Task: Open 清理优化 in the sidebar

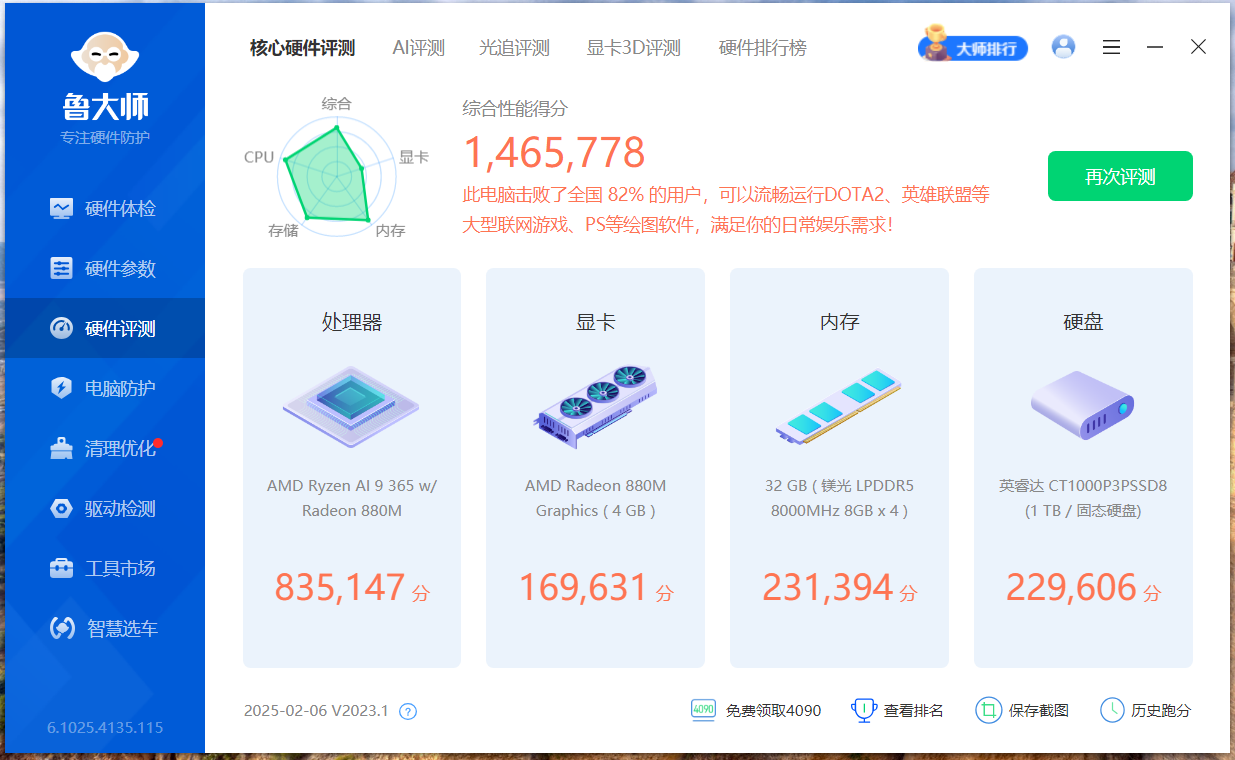Action: (x=104, y=448)
